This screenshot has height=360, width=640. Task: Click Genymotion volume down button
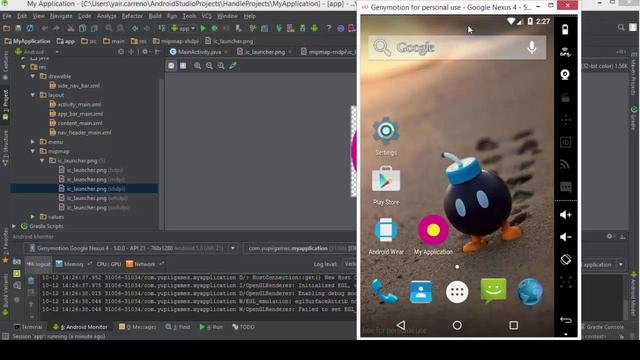565,237
